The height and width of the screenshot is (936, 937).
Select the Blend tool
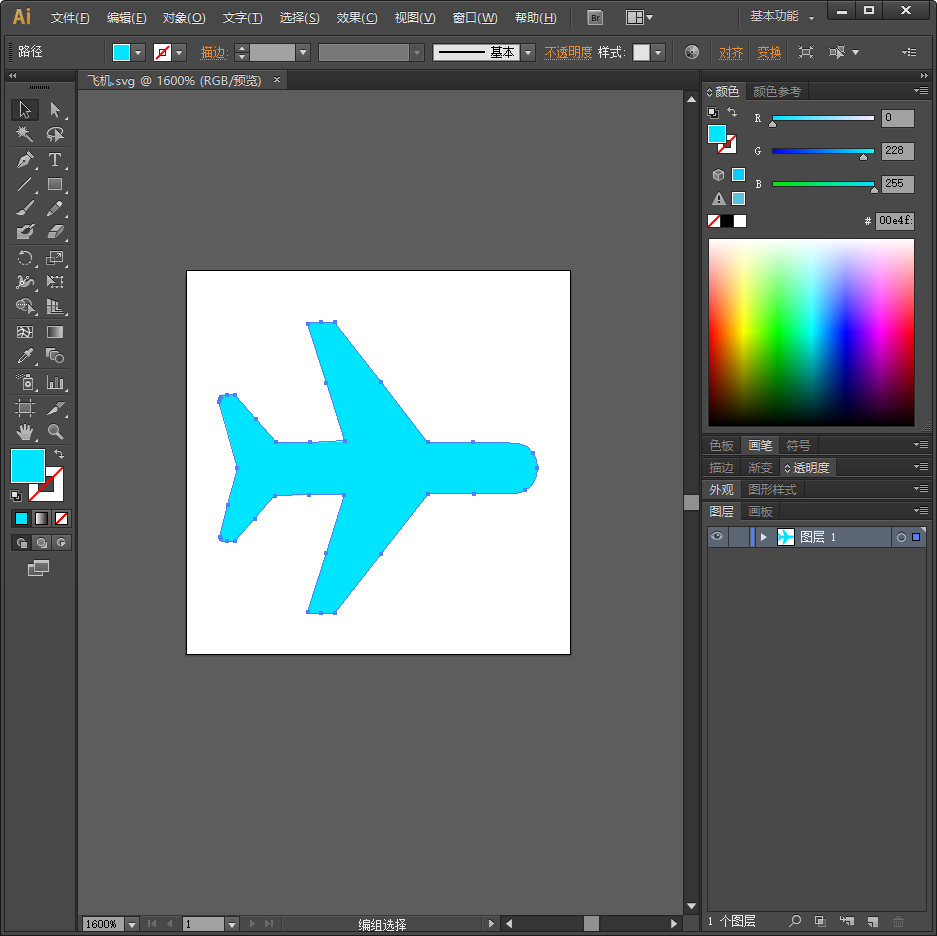click(55, 356)
